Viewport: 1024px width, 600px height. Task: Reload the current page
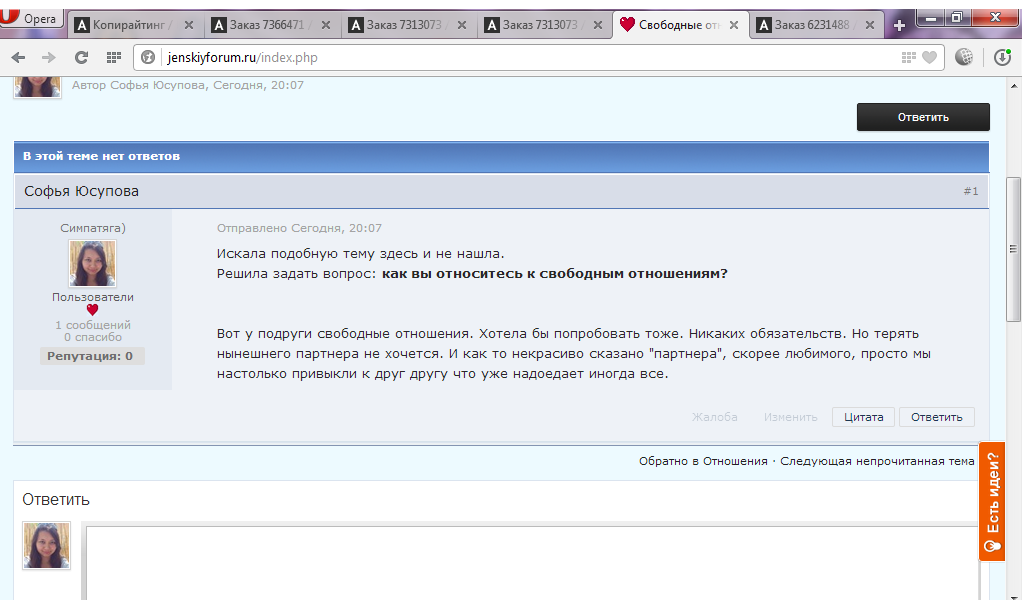point(81,57)
